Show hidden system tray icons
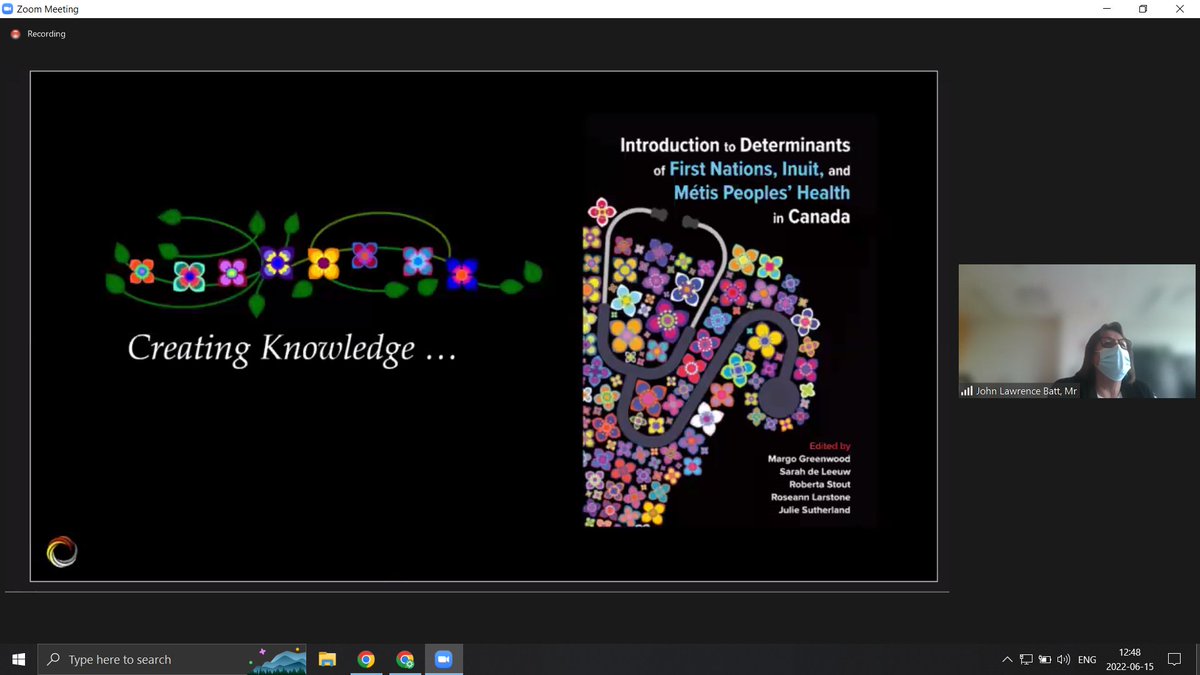Screen dimensions: 1200x675 pos(1007,659)
